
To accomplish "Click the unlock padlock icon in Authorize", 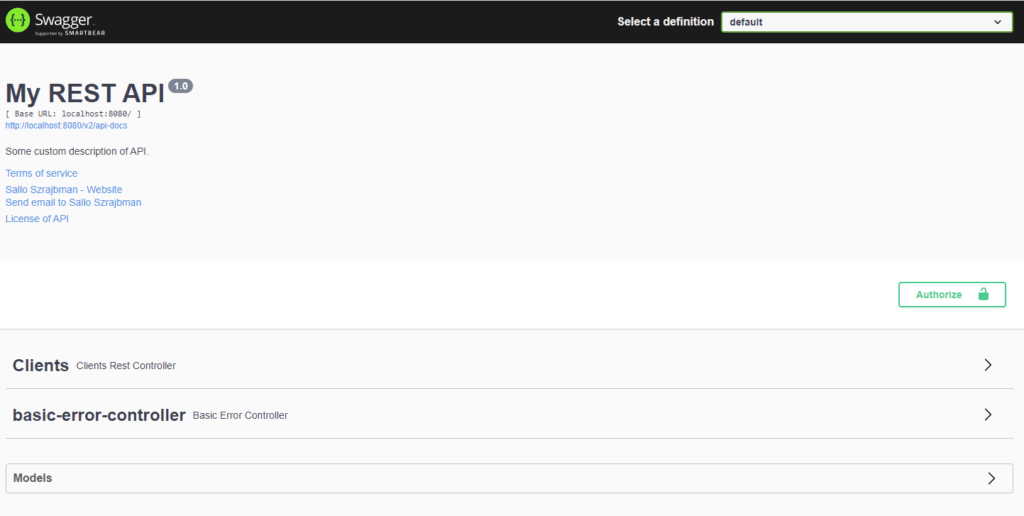I will click(983, 295).
